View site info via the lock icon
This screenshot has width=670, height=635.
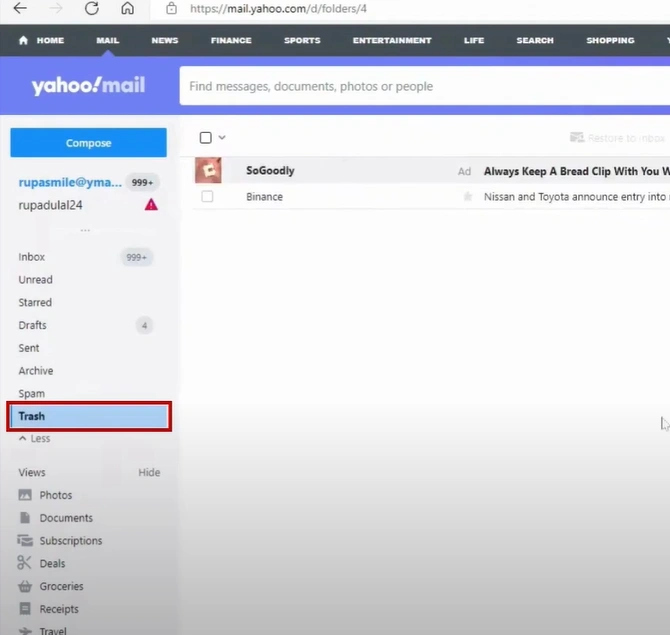point(171,8)
